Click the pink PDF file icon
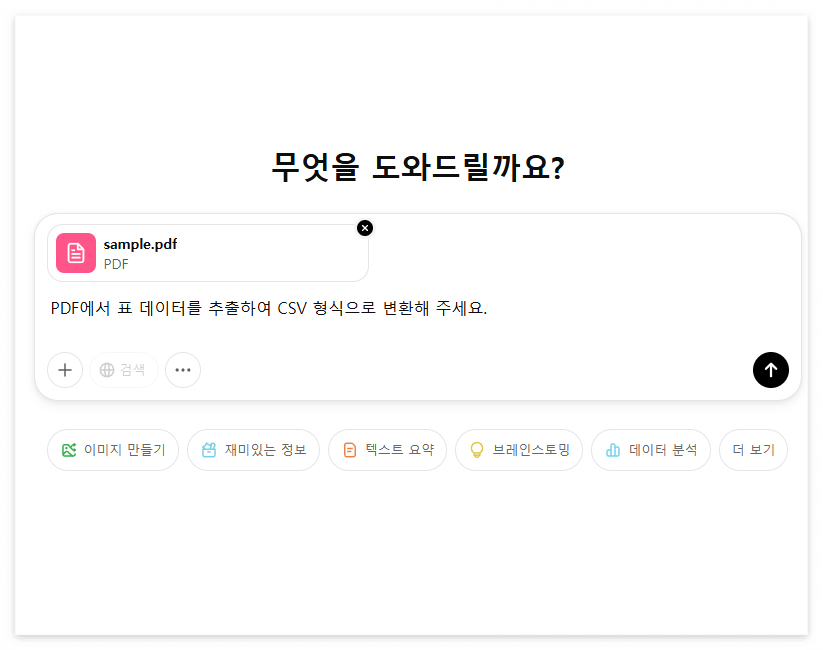This screenshot has height=650, width=823. 74,253
